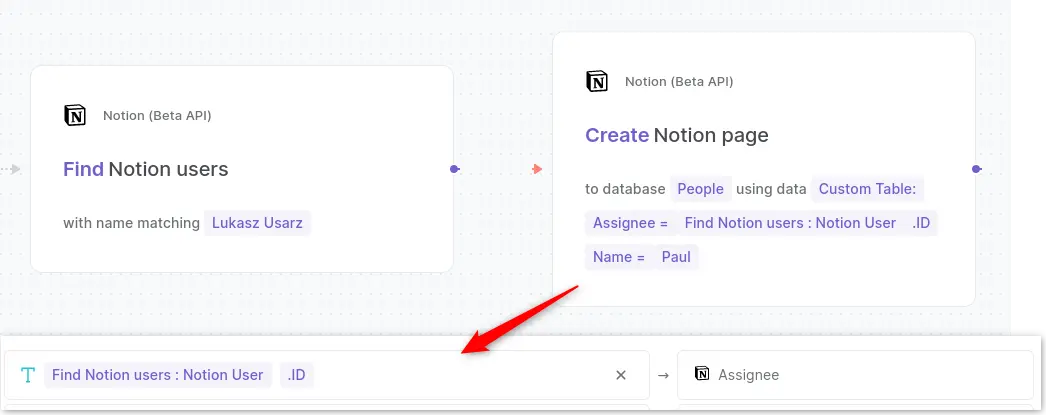Image resolution: width=1046 pixels, height=415 pixels.
Task: Click output connector dot of Find Notion users
Action: [454, 169]
